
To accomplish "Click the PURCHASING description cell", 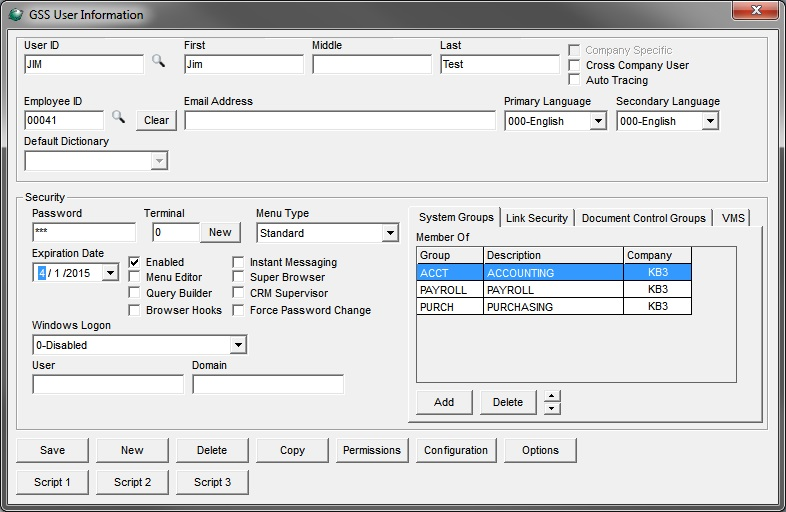I will pos(553,307).
